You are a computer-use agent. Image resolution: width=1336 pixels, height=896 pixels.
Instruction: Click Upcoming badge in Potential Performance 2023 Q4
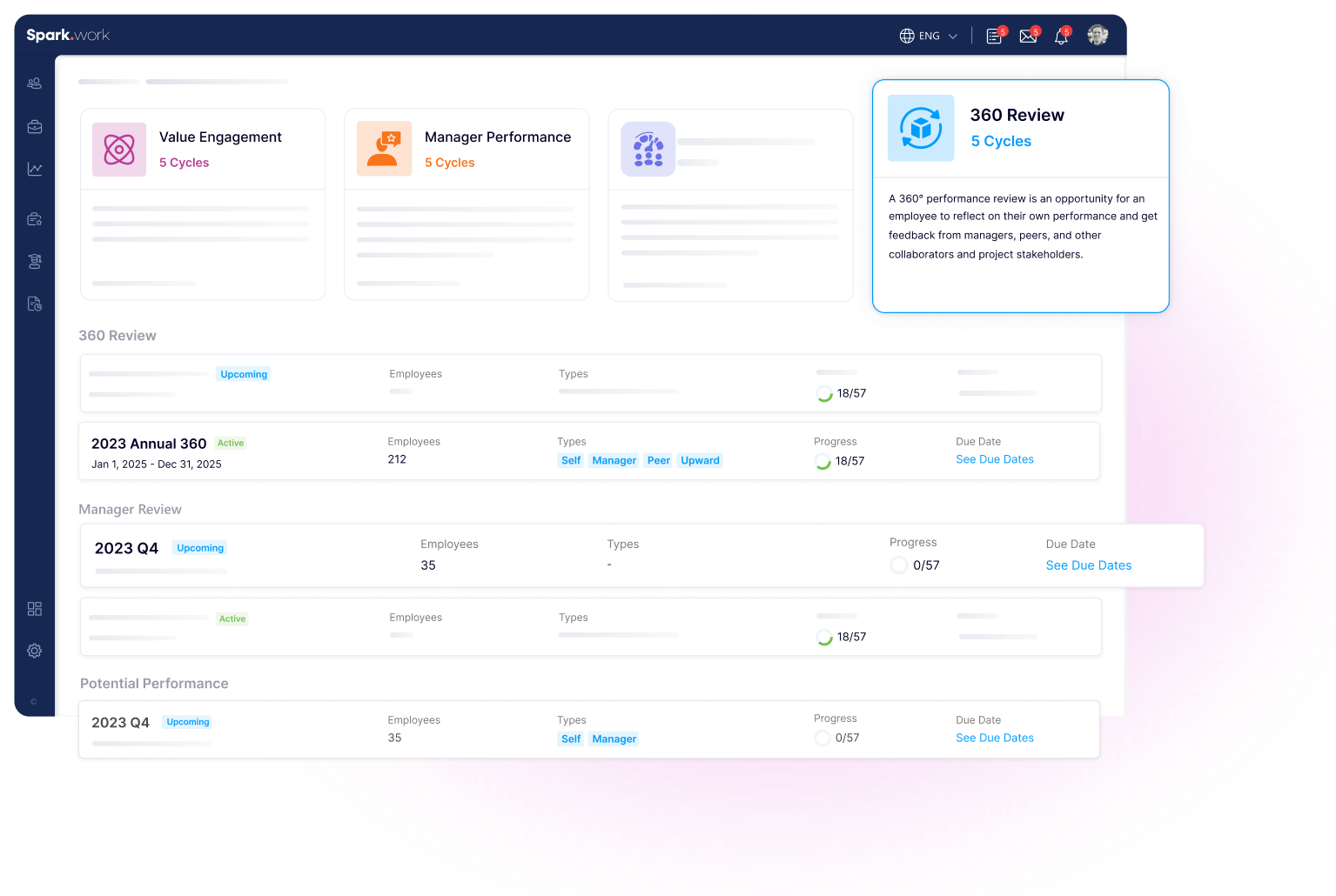(x=188, y=722)
